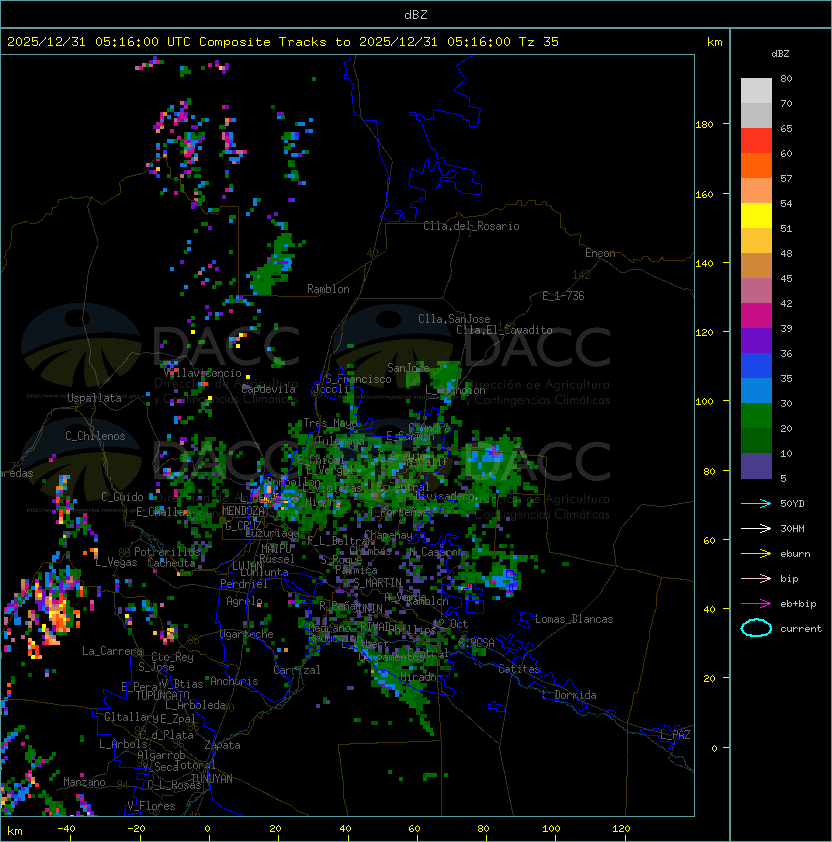Click the 'Potrerillos' place label

[167, 552]
